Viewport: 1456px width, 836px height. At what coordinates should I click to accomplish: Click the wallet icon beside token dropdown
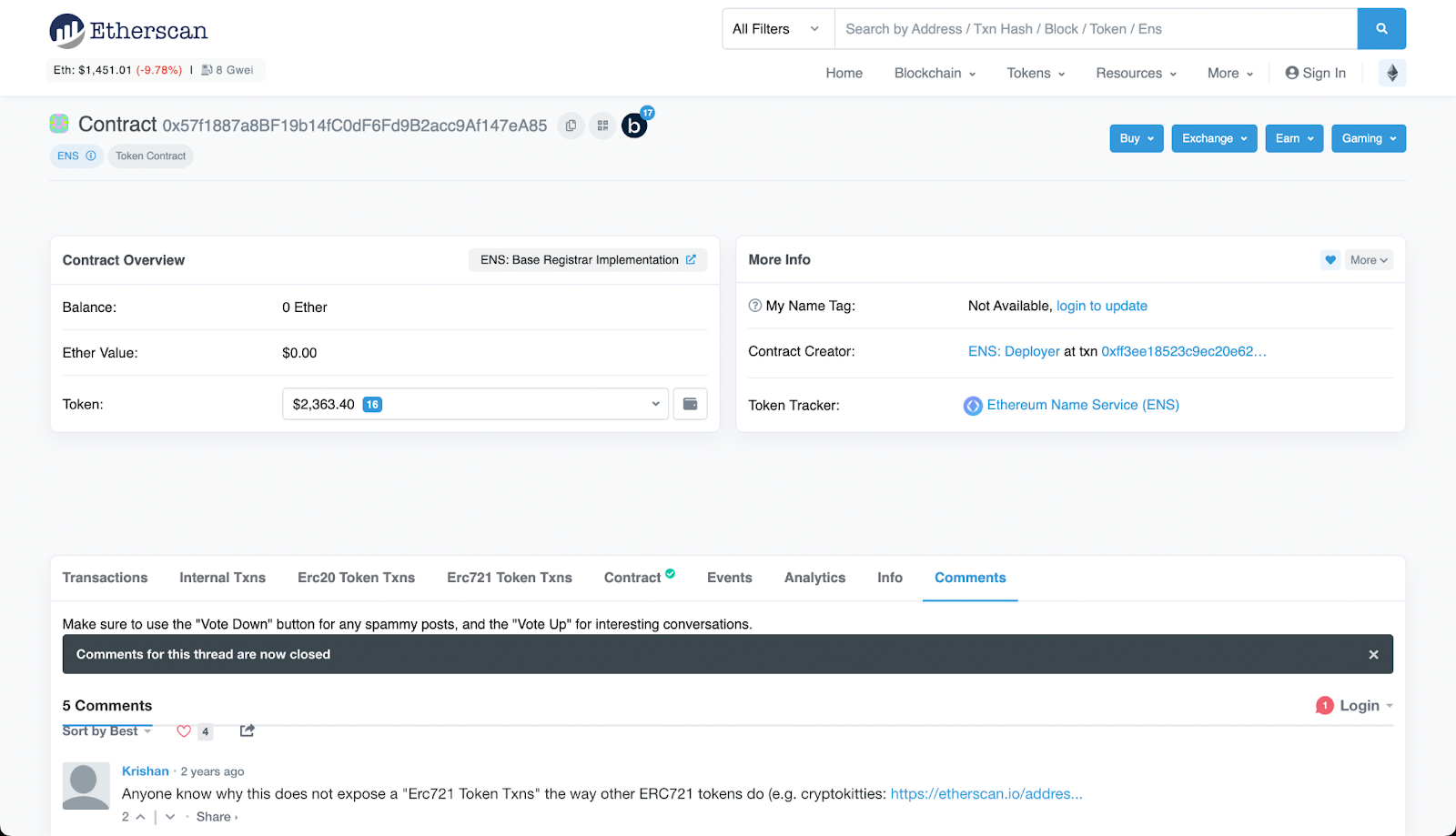(691, 404)
